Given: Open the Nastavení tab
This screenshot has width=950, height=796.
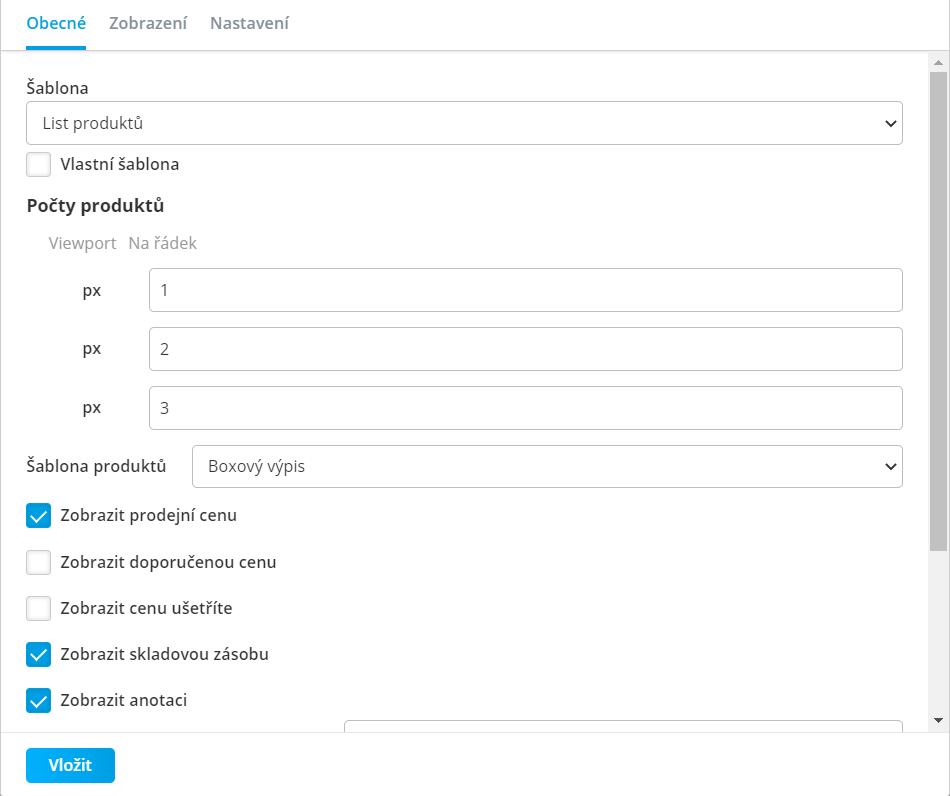Looking at the screenshot, I should [249, 23].
